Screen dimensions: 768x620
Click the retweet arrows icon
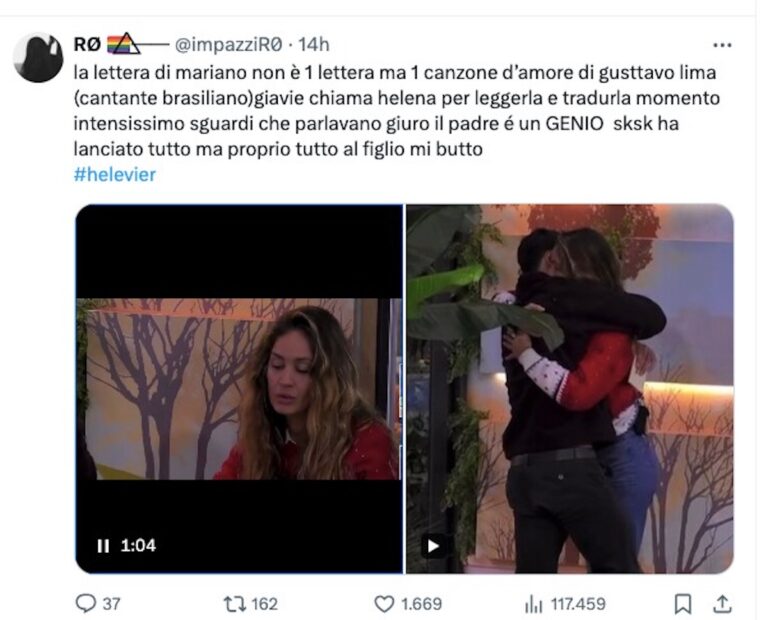(234, 603)
